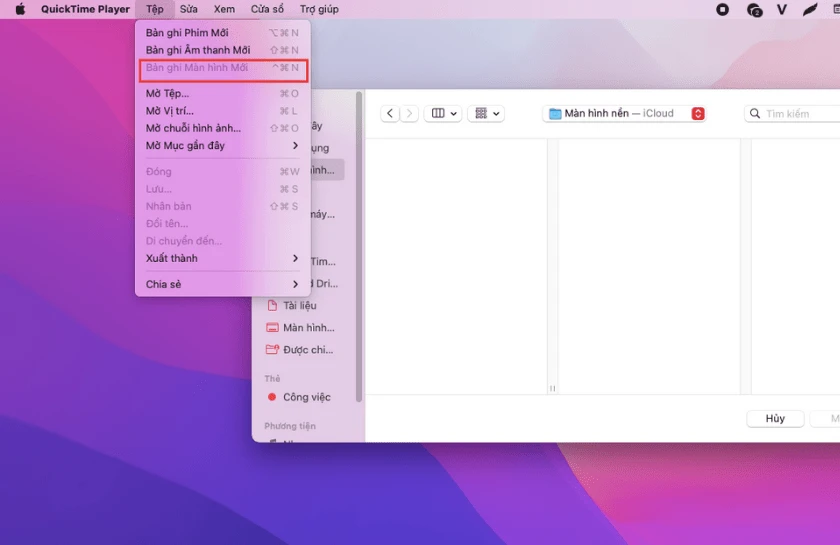The image size is (840, 545).
Task: Expand Mở Mục gần đây submenu
Action: click(222, 145)
